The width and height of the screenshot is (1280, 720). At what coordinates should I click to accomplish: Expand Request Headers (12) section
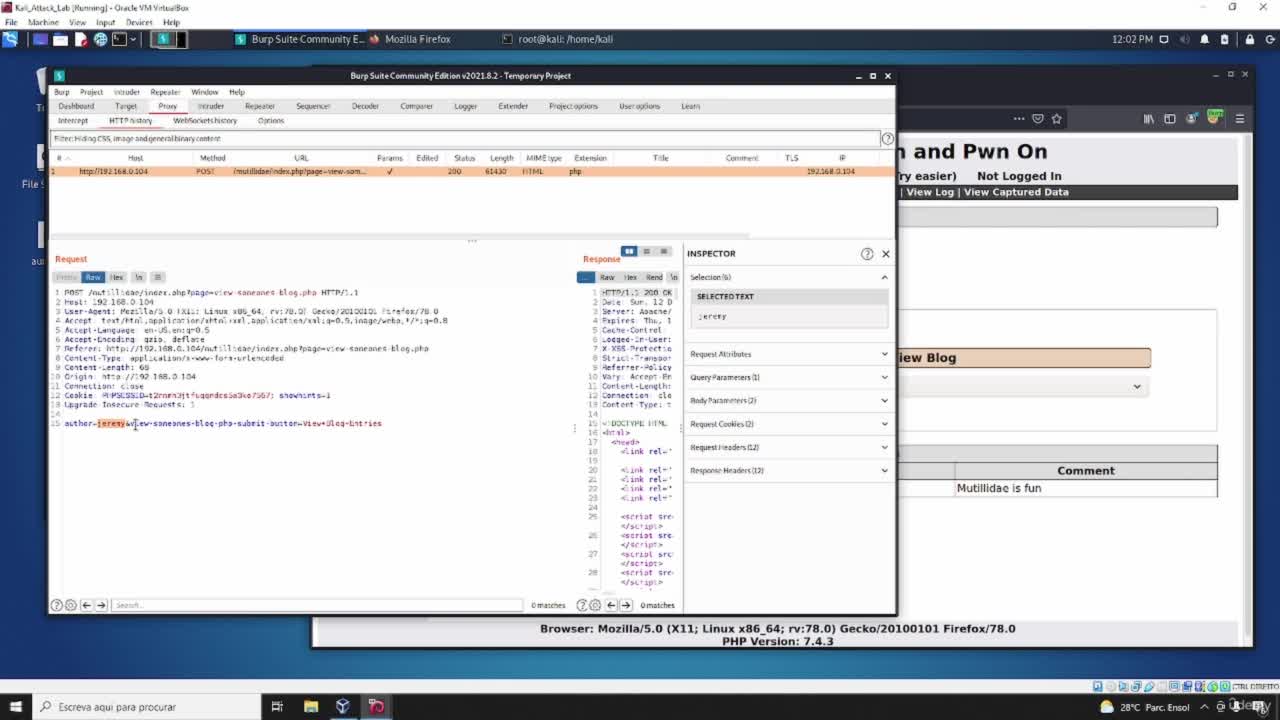(x=884, y=447)
